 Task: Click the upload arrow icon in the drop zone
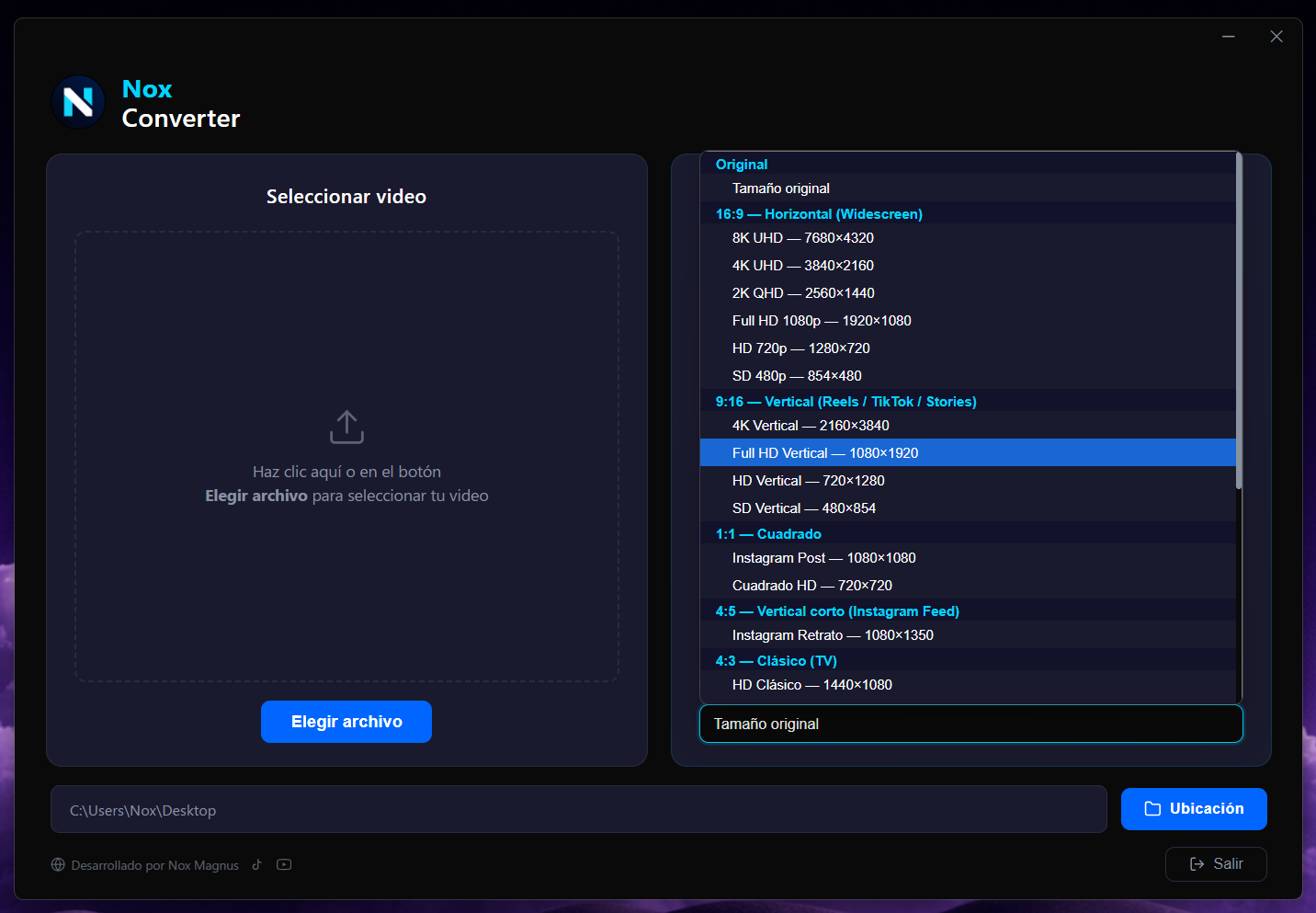346,427
